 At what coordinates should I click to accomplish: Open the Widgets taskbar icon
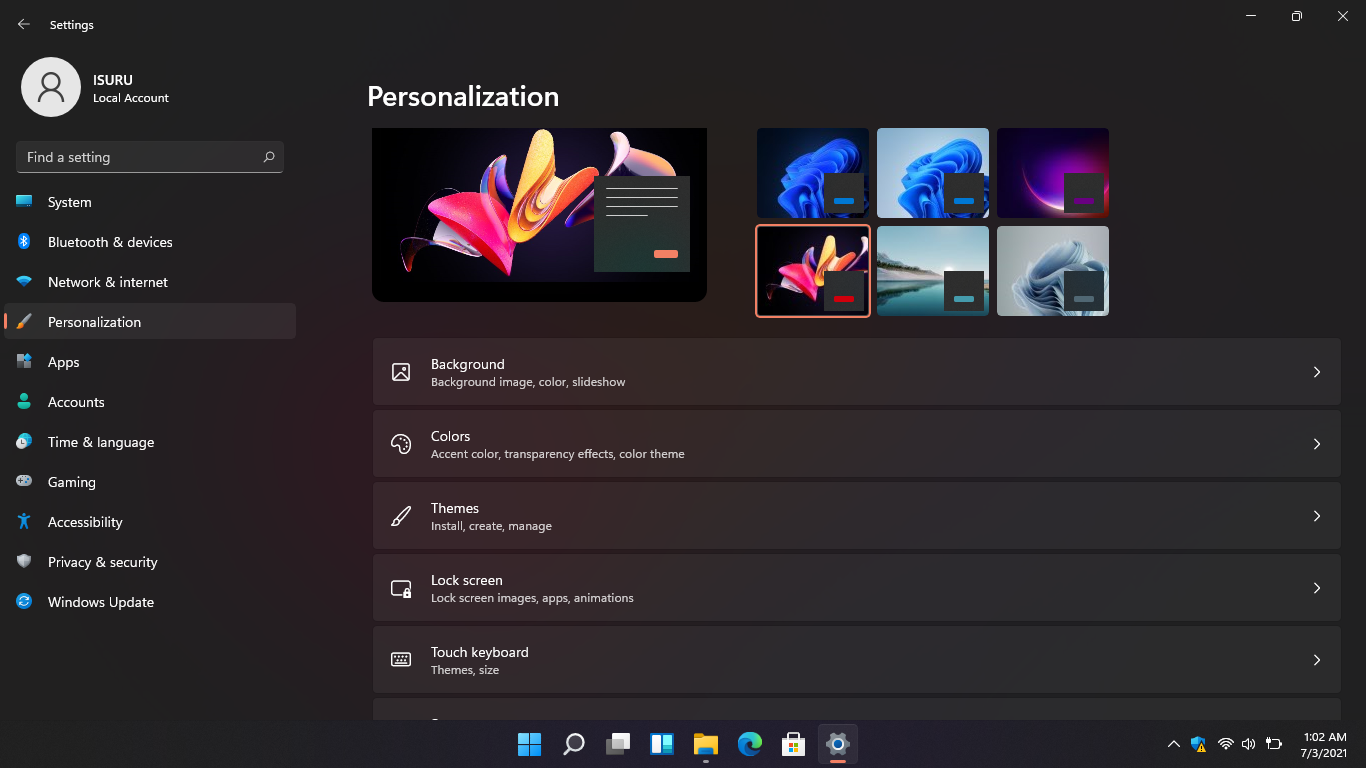pos(662,744)
